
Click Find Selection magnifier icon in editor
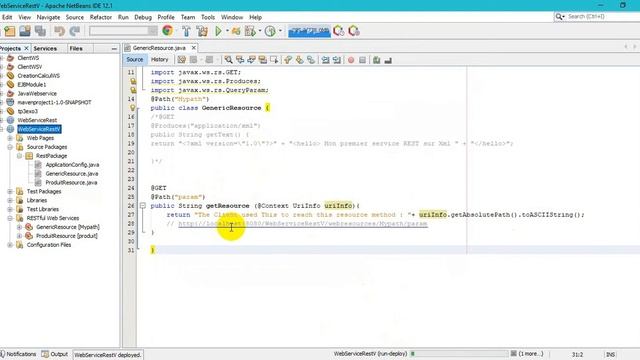(x=229, y=60)
